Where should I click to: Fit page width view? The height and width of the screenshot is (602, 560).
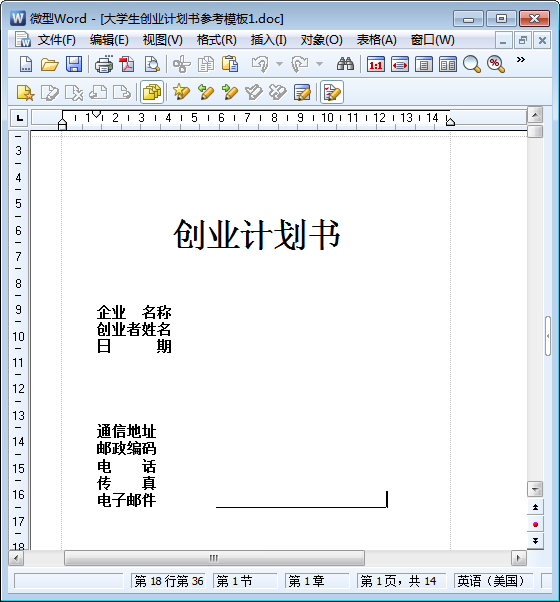click(x=400, y=64)
